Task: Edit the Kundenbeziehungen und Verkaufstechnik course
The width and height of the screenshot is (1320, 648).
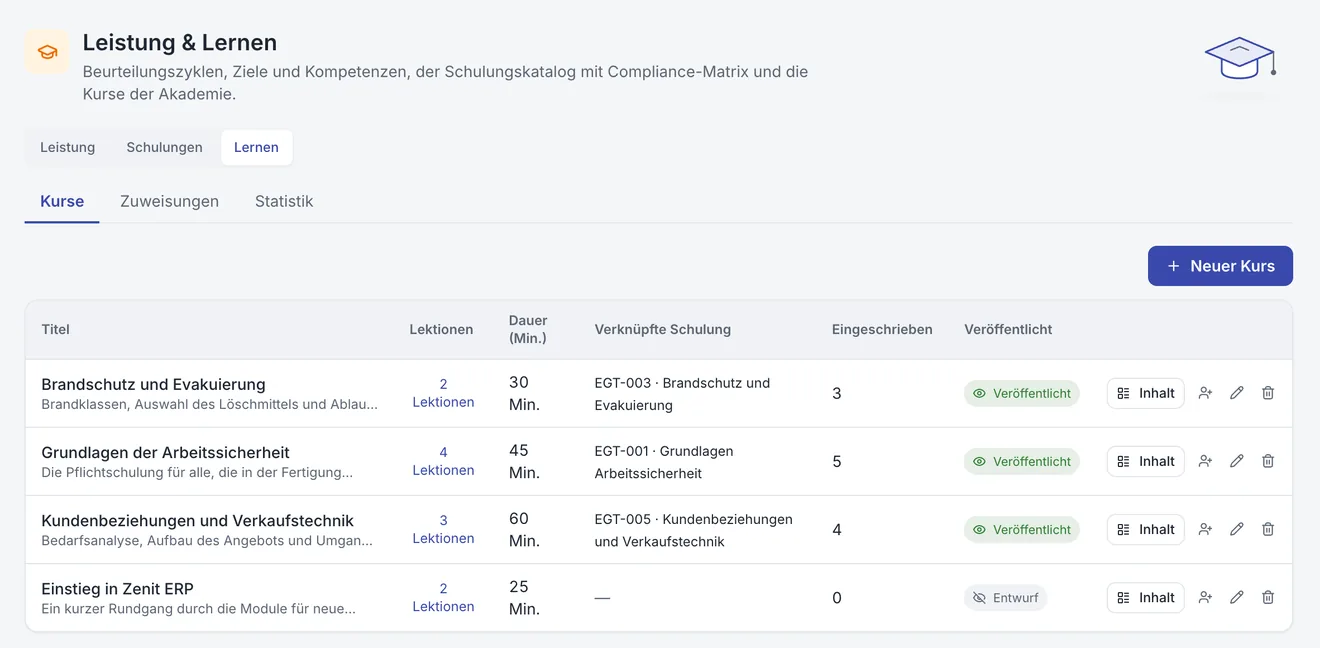Action: pyautogui.click(x=1237, y=529)
